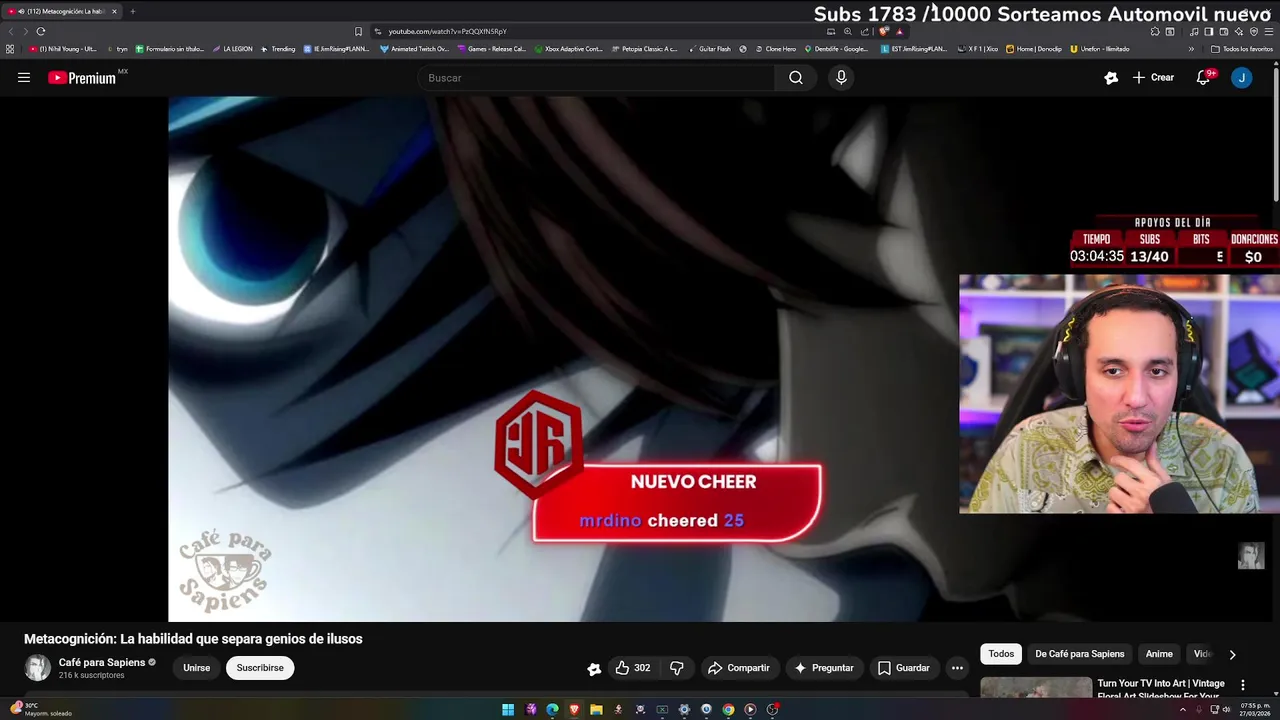Open taskbar clock showing 07:55 p. m.

tap(1254, 709)
